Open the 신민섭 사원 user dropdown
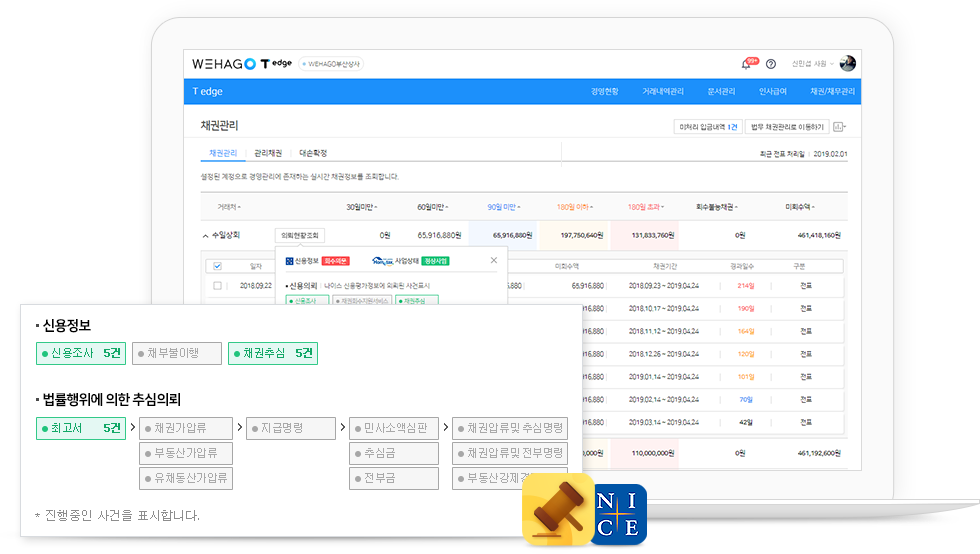This screenshot has width=980, height=554. point(812,64)
